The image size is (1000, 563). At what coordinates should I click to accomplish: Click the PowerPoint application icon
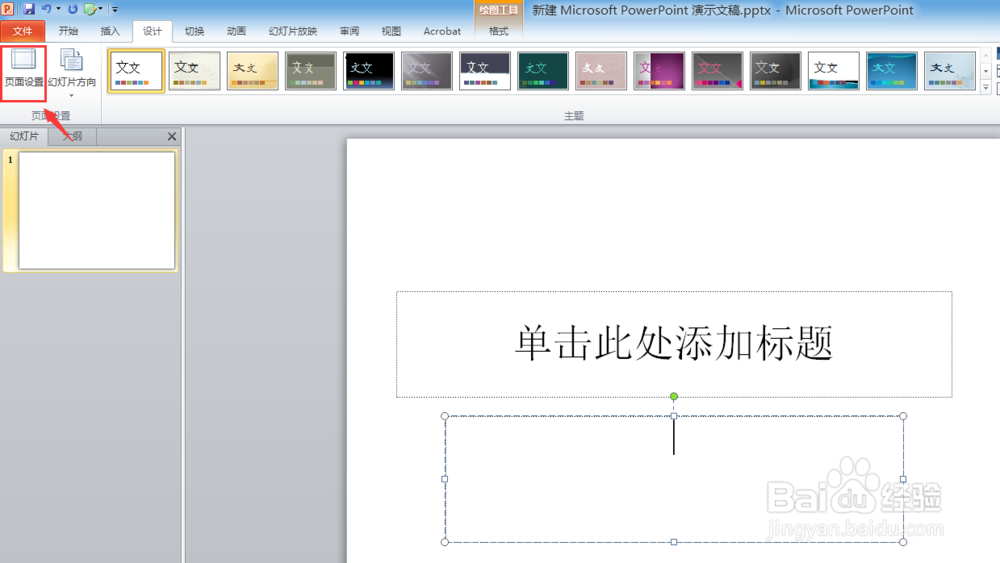[x=8, y=9]
